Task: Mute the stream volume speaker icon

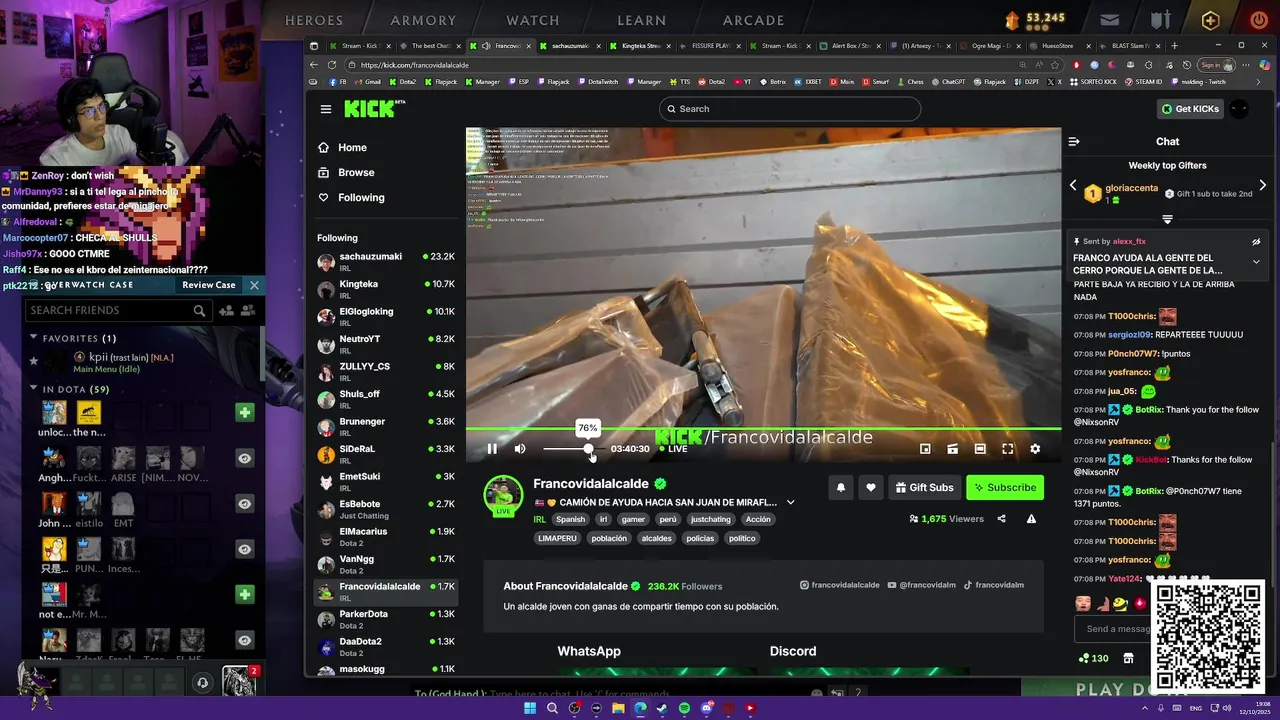Action: [520, 449]
